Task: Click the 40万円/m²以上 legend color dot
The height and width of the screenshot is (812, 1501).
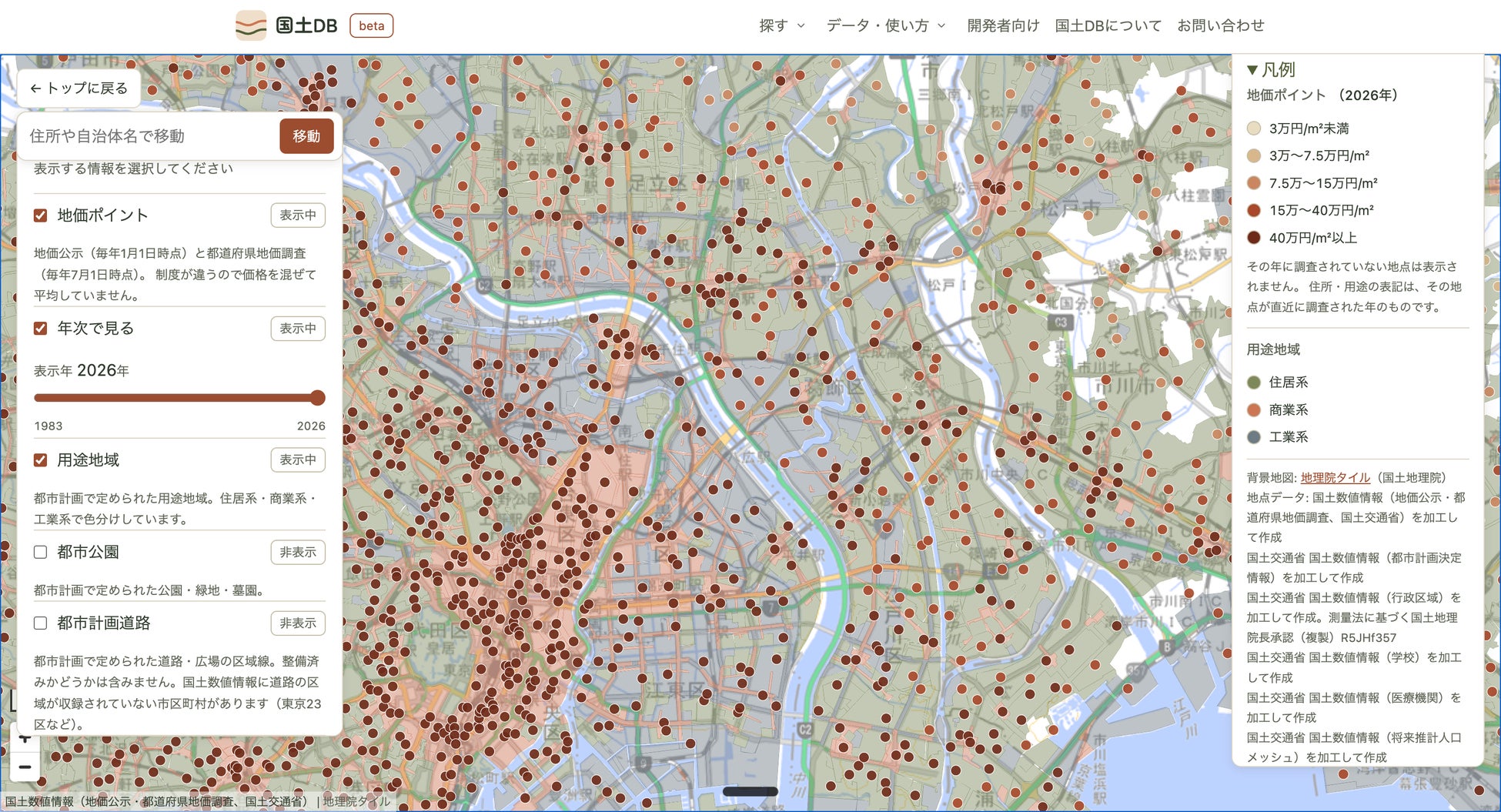Action: [1254, 238]
